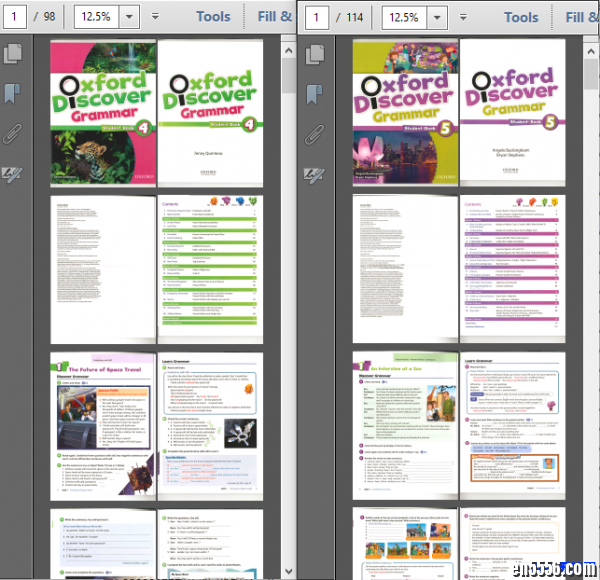Select Grammar 5 purple Contents page
Screen dimensions: 600x580
tap(513, 269)
